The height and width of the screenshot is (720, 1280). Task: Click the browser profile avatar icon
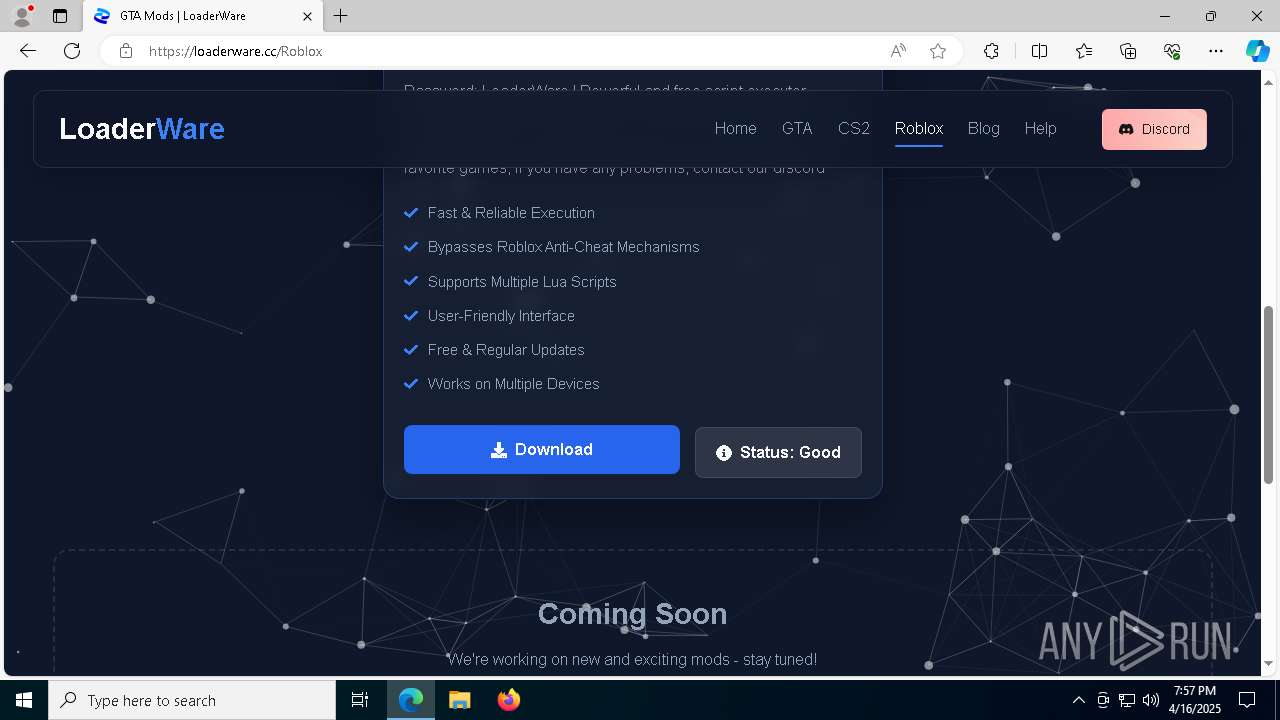tap(21, 16)
